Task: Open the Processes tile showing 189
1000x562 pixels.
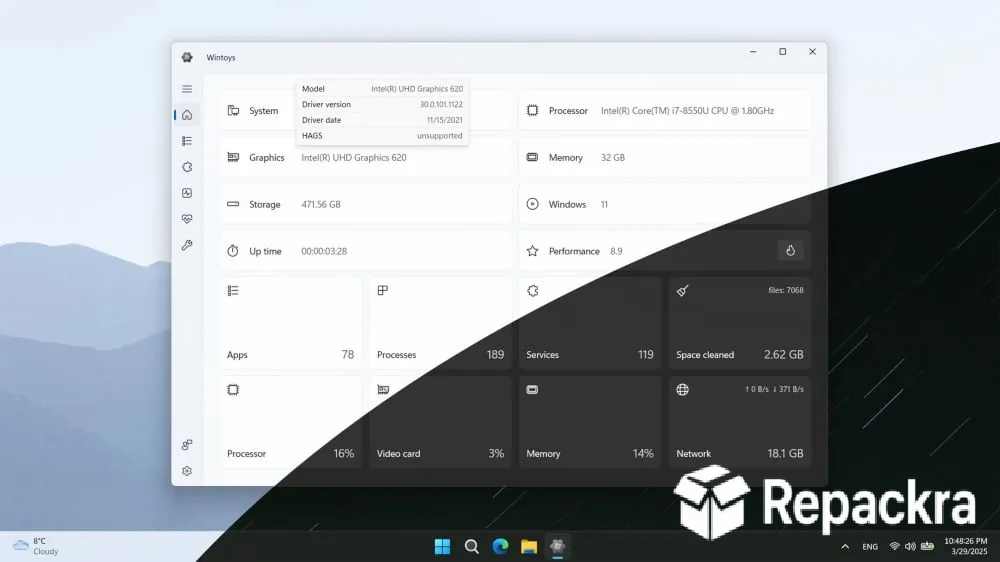Action: [x=440, y=323]
